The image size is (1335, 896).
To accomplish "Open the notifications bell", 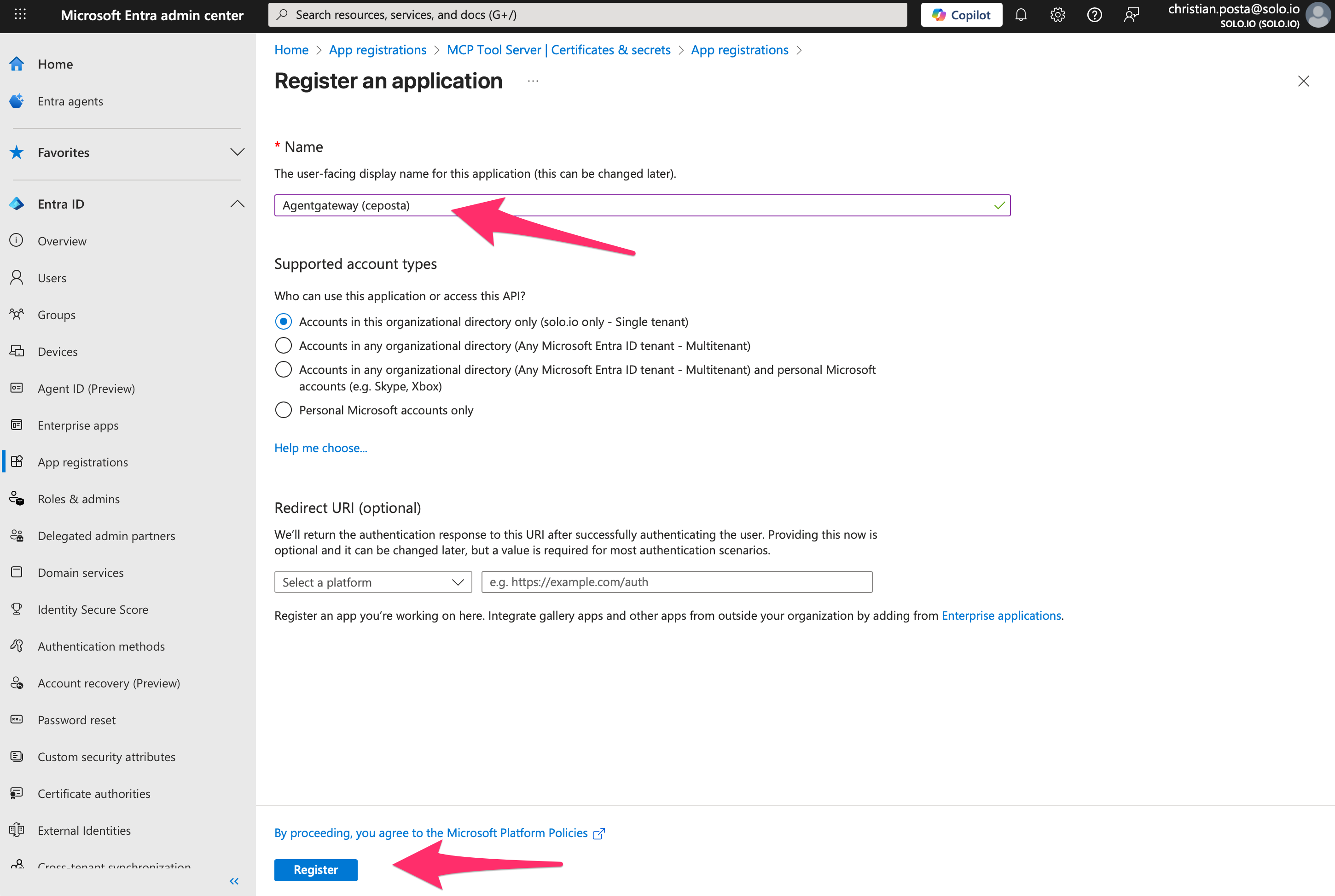I will [1021, 15].
